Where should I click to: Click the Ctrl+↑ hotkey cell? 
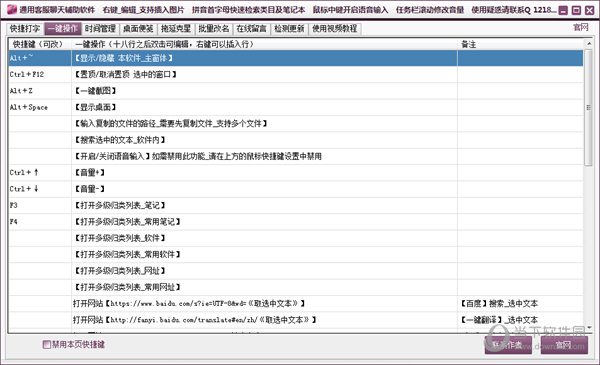click(x=40, y=173)
